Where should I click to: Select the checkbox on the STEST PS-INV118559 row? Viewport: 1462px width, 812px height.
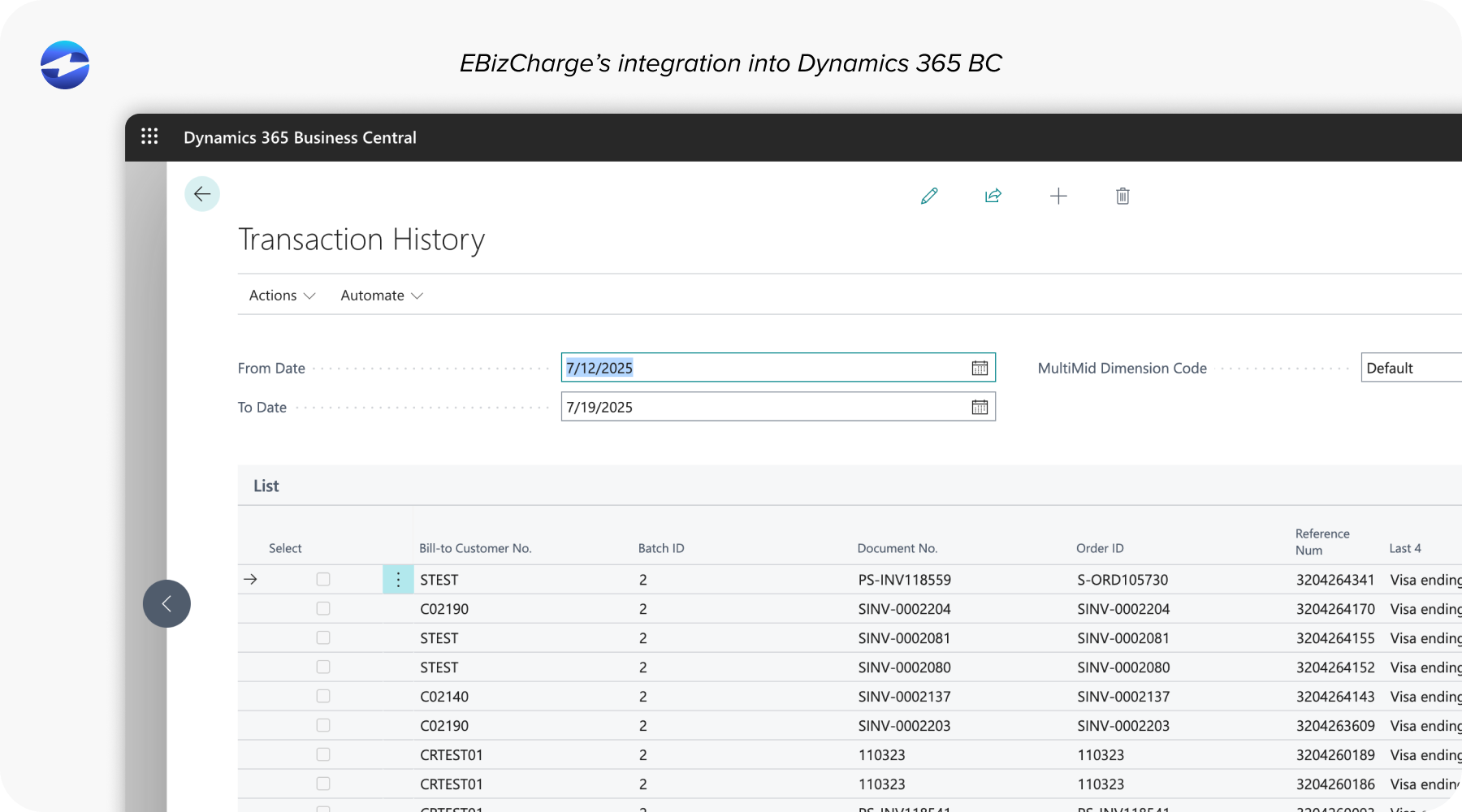coord(322,579)
